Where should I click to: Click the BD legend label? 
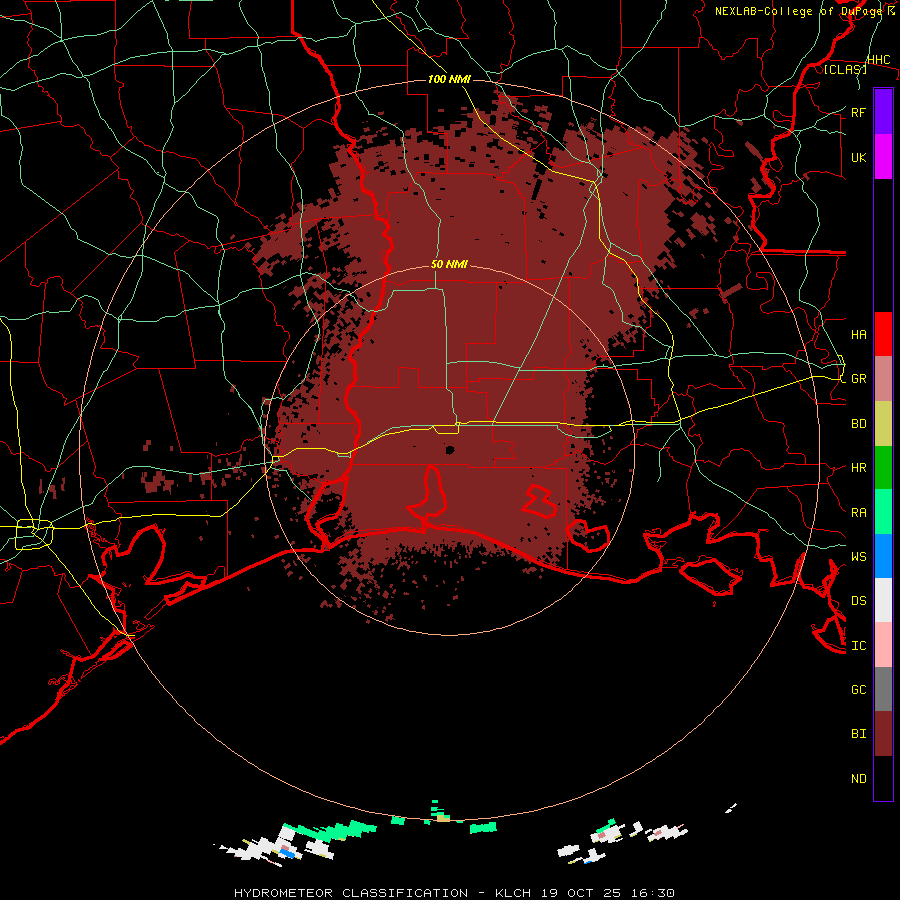tap(858, 424)
